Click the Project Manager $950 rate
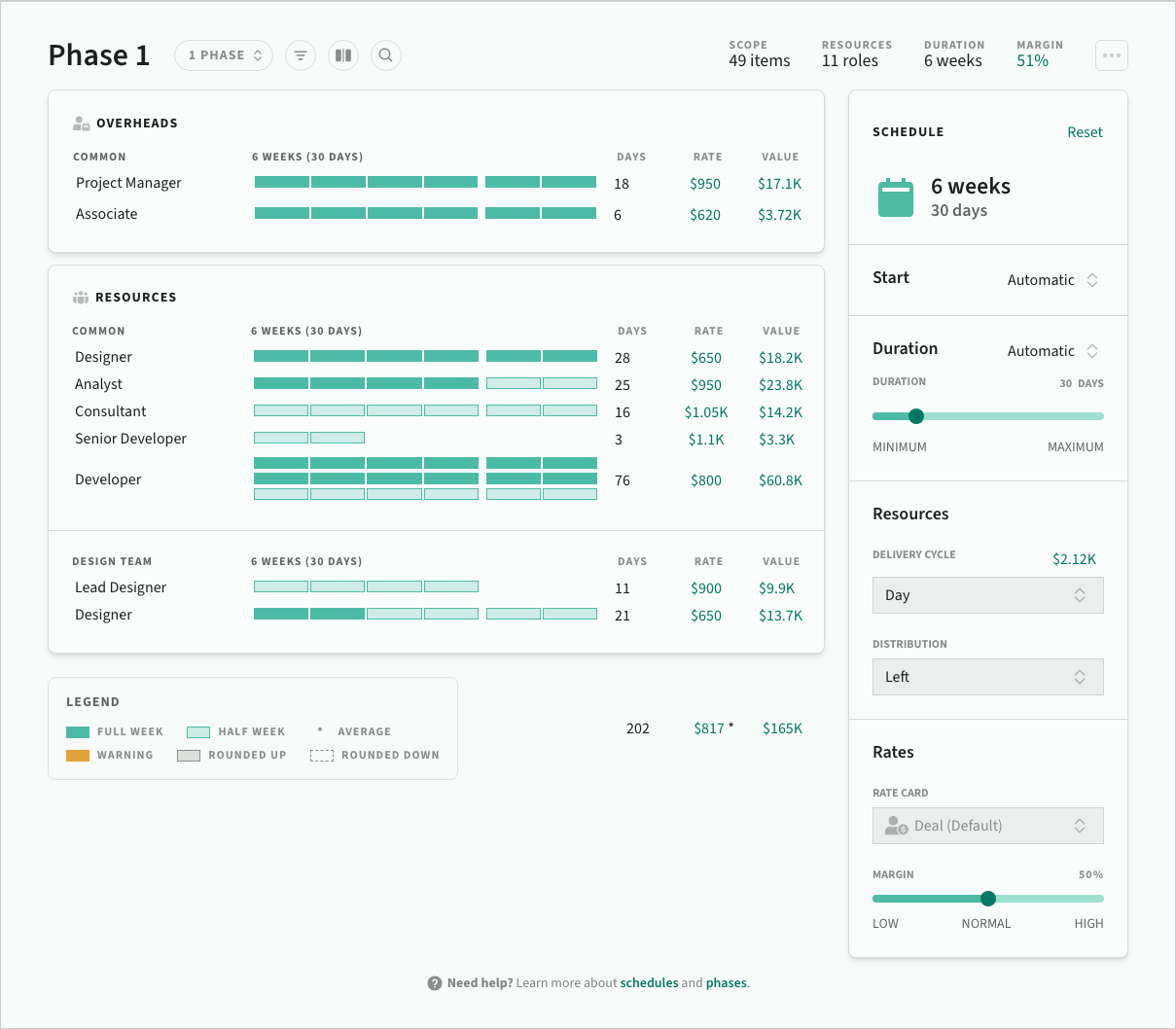The height and width of the screenshot is (1029, 1176). (x=705, y=184)
